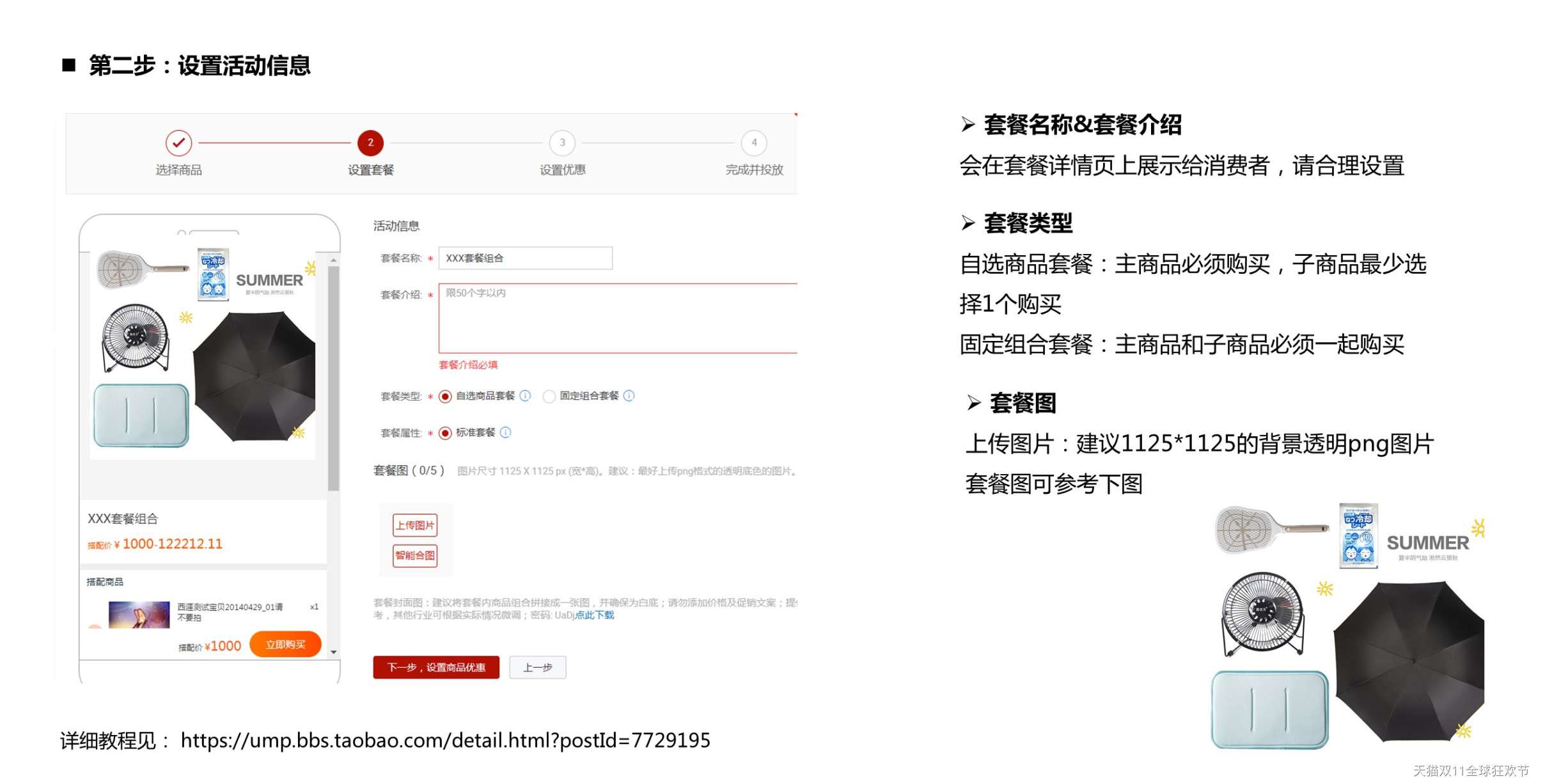Viewport: 1568px width, 783px height.
Task: Click the 套餐名称 input field
Action: pos(525,258)
